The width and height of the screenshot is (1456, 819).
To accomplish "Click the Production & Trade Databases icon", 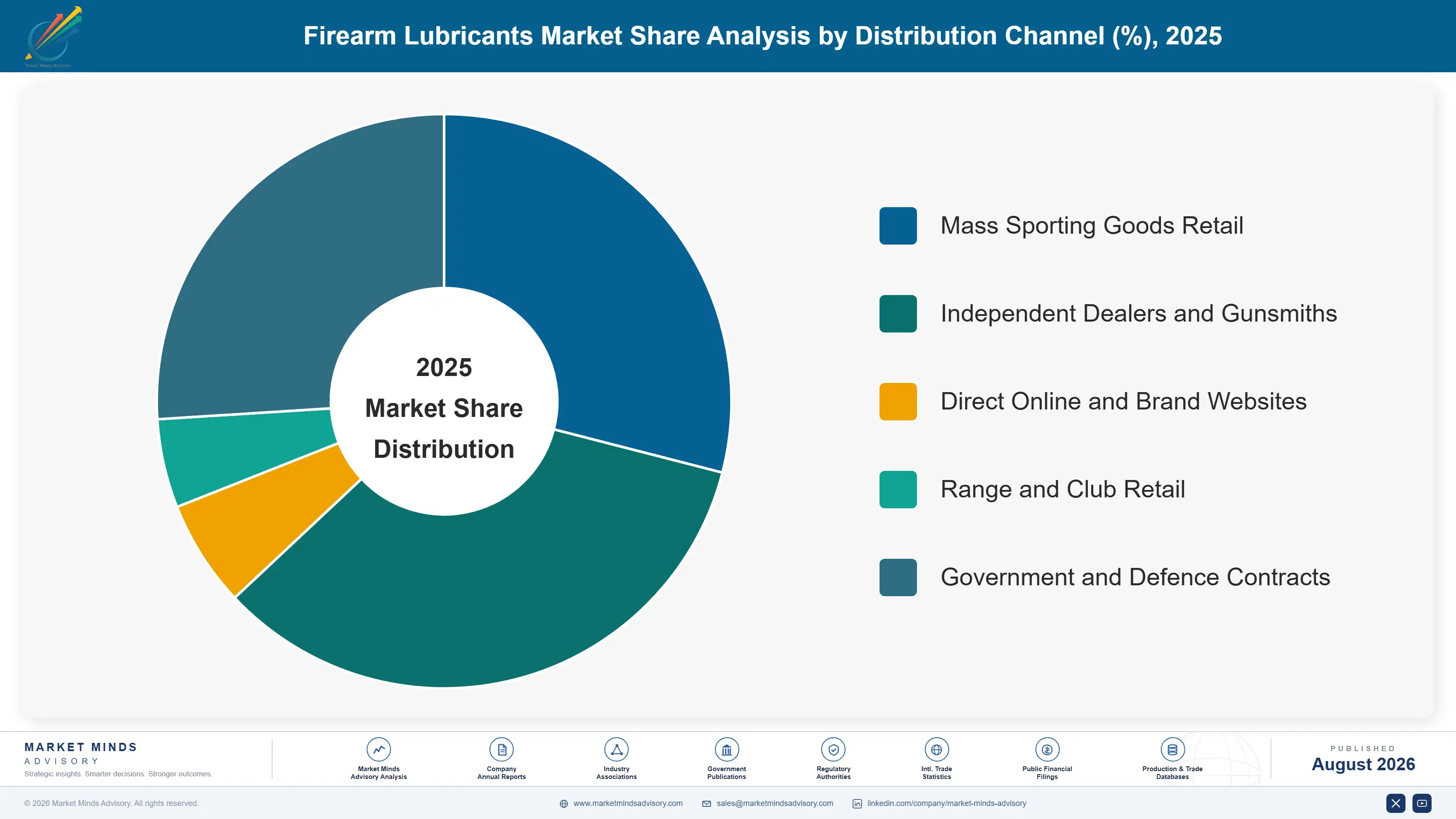I will 1172,749.
